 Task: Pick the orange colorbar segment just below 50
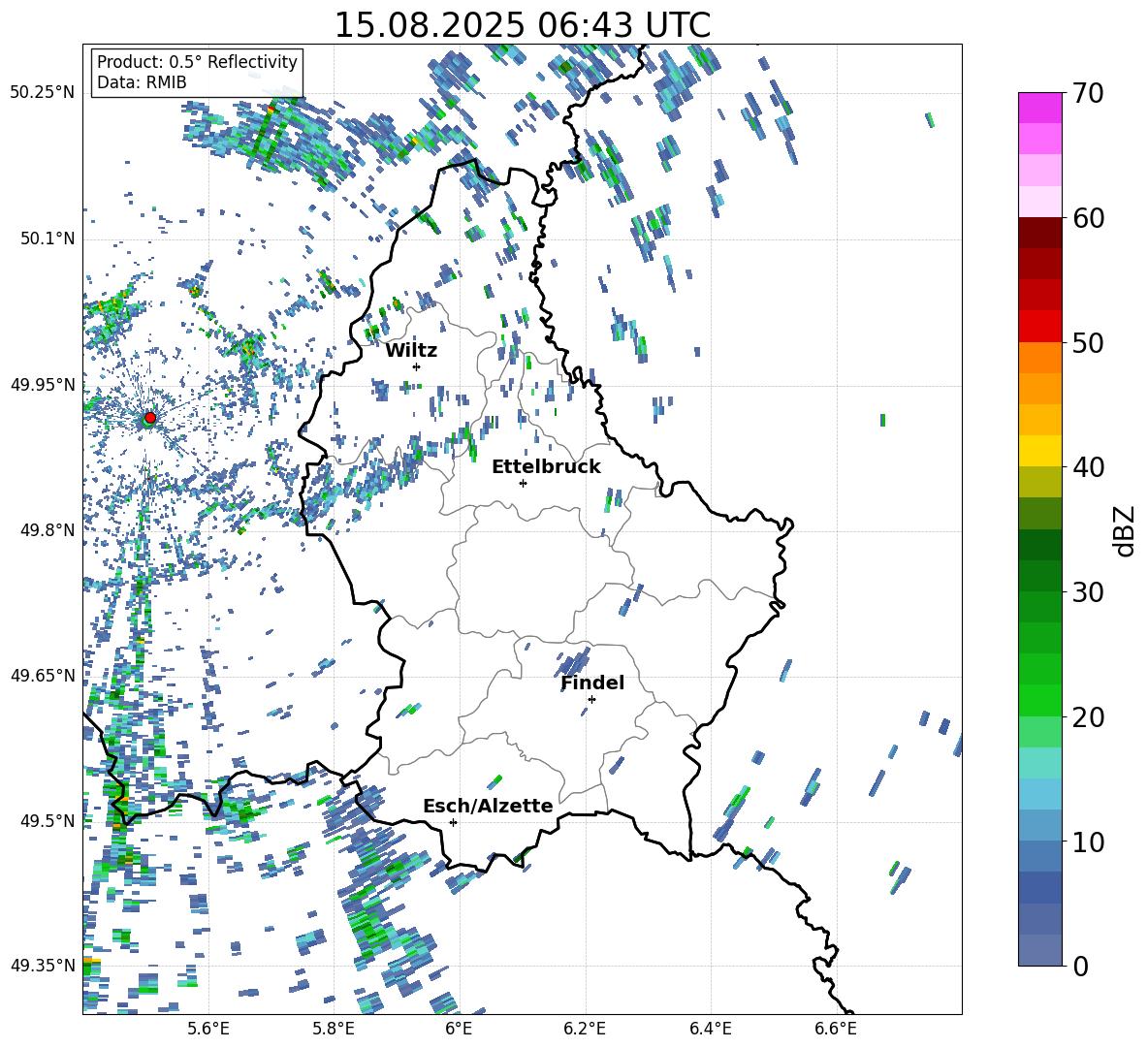coord(1039,358)
